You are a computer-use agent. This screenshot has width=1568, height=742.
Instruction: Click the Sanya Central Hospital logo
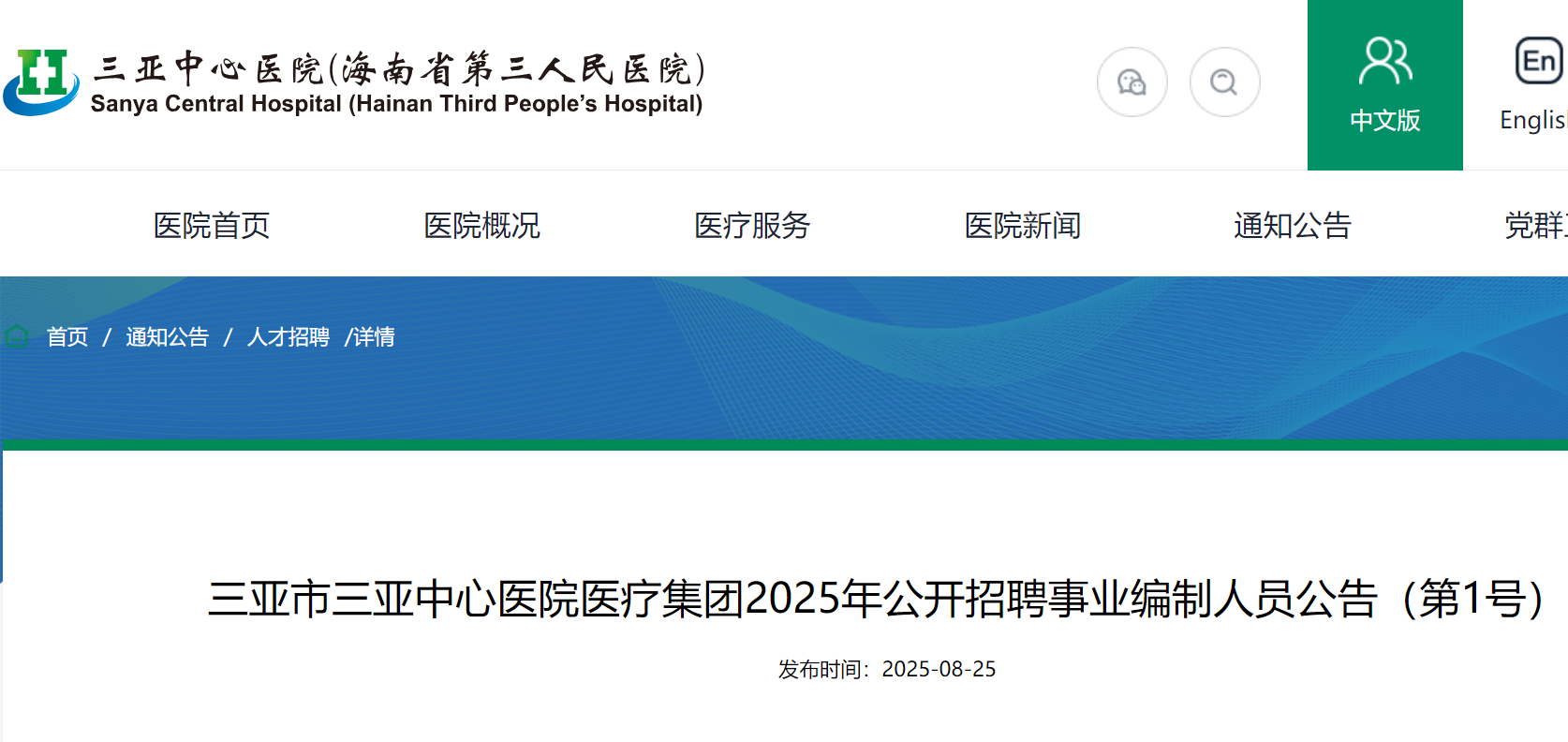[40, 82]
